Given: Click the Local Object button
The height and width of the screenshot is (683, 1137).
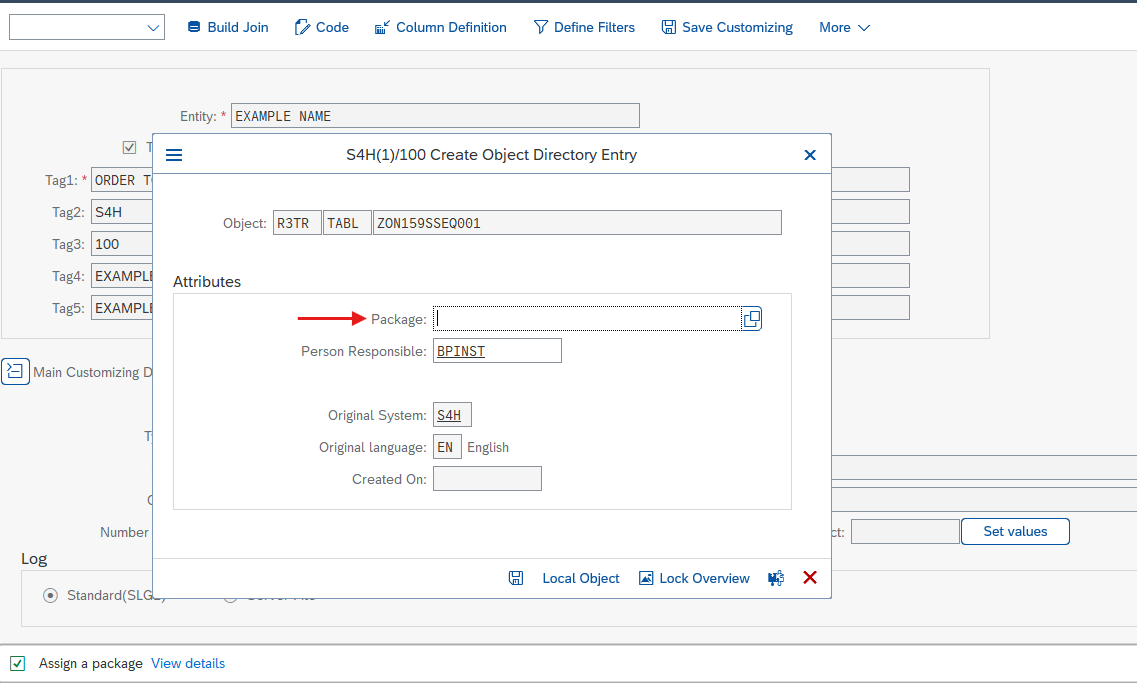Looking at the screenshot, I should coord(581,578).
